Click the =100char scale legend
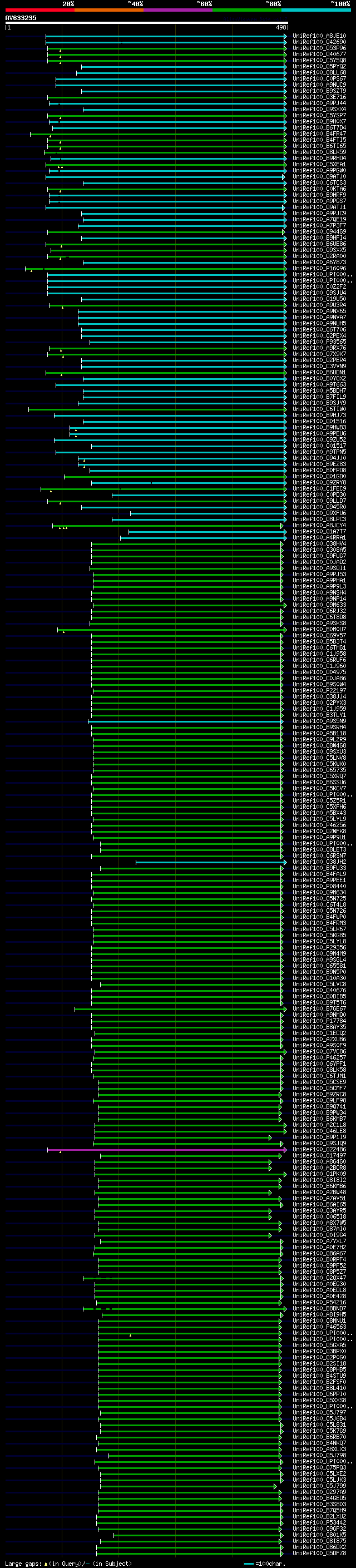 tap(264, 1563)
